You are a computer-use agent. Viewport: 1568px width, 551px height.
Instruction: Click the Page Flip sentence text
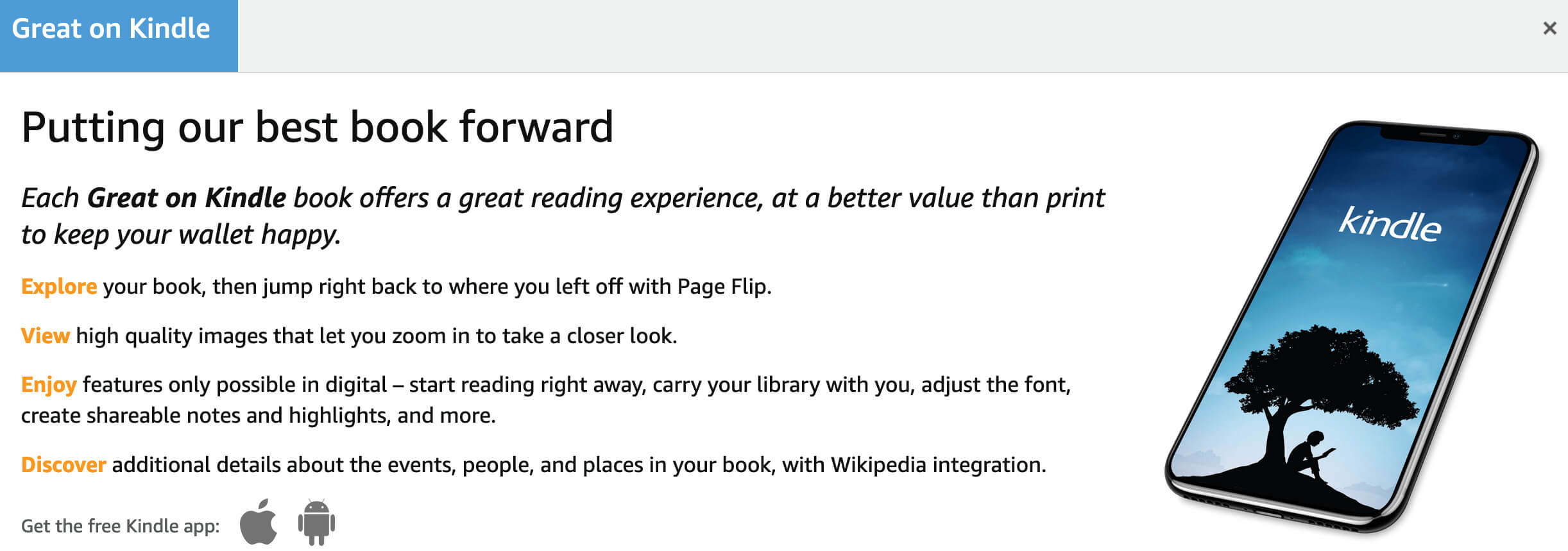[396, 286]
